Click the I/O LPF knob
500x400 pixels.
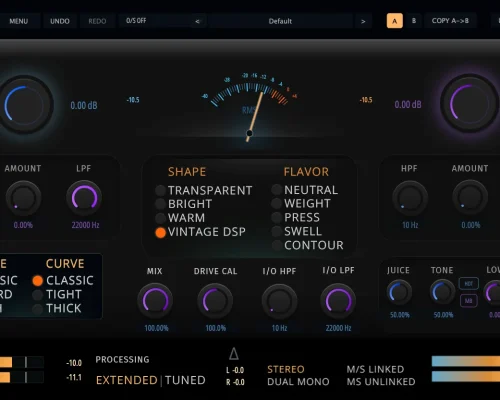(x=338, y=300)
